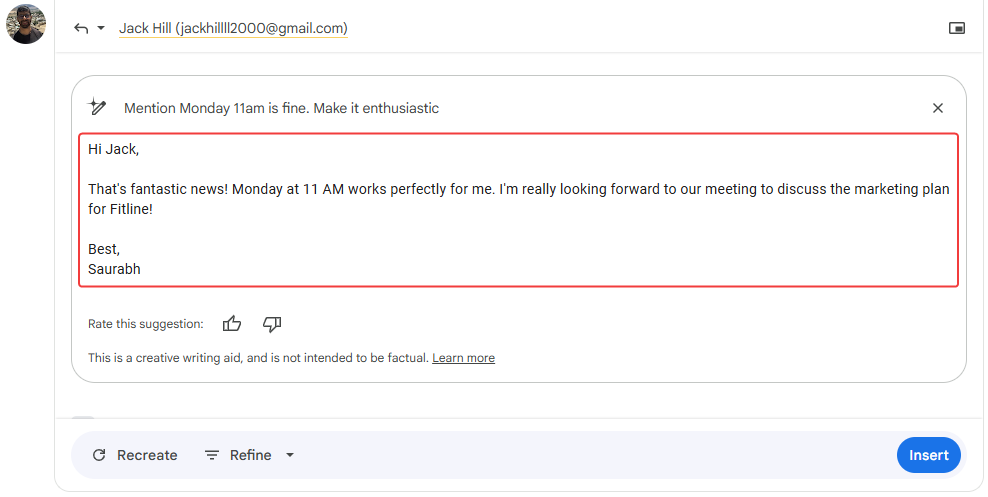988x497 pixels.
Task: Click the creative writing aid disclaimer text
Action: 258,358
